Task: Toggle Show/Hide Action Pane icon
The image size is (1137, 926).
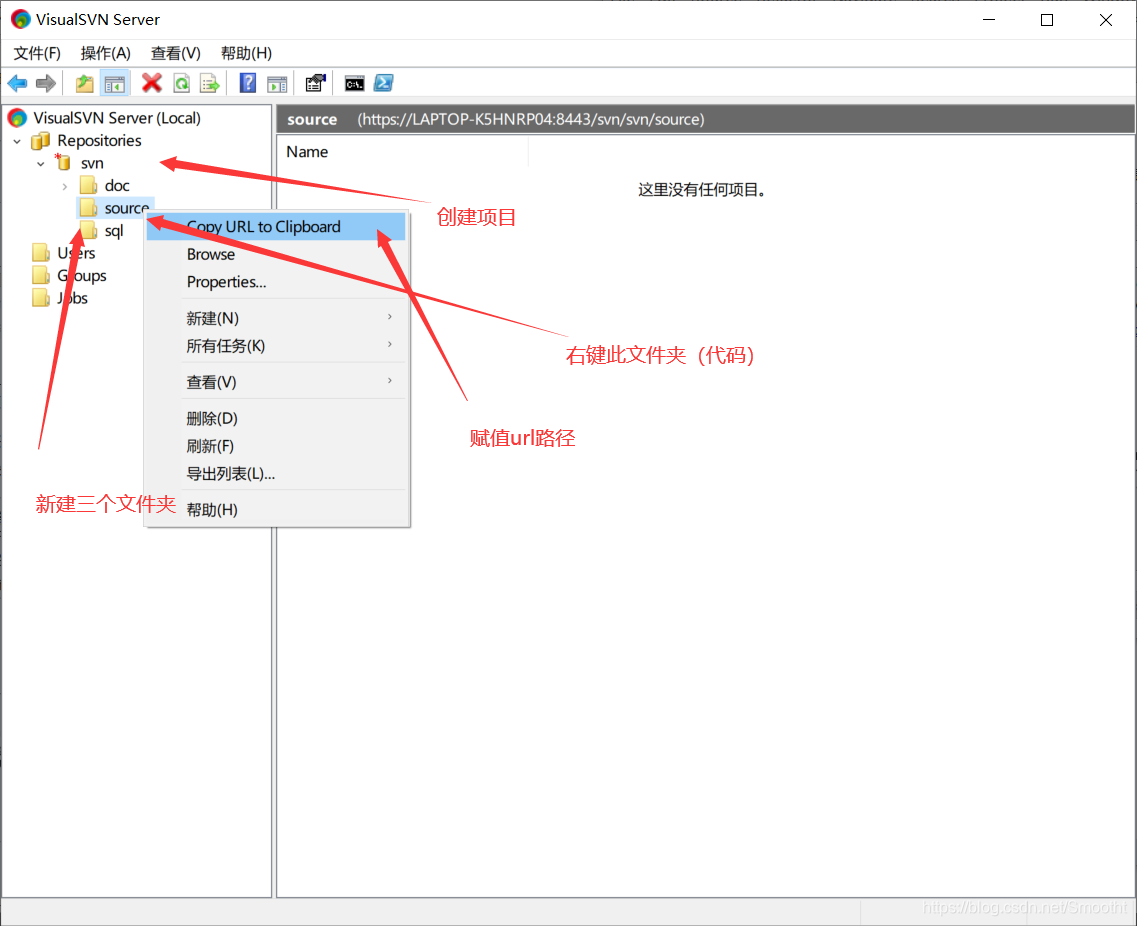Action: (x=277, y=83)
